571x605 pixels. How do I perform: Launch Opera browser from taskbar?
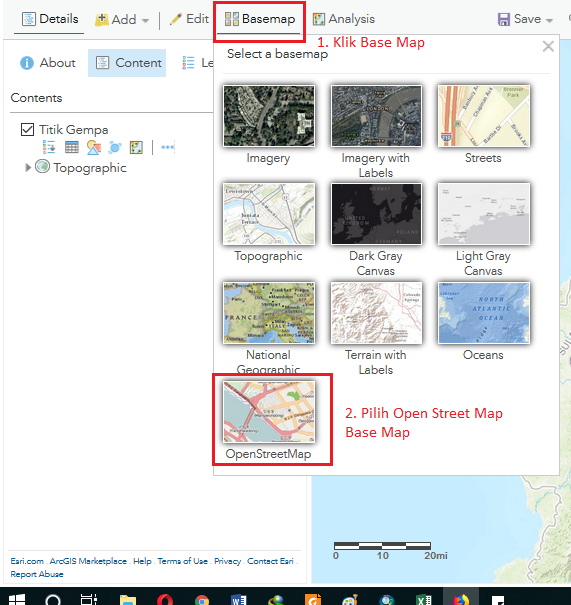(165, 599)
